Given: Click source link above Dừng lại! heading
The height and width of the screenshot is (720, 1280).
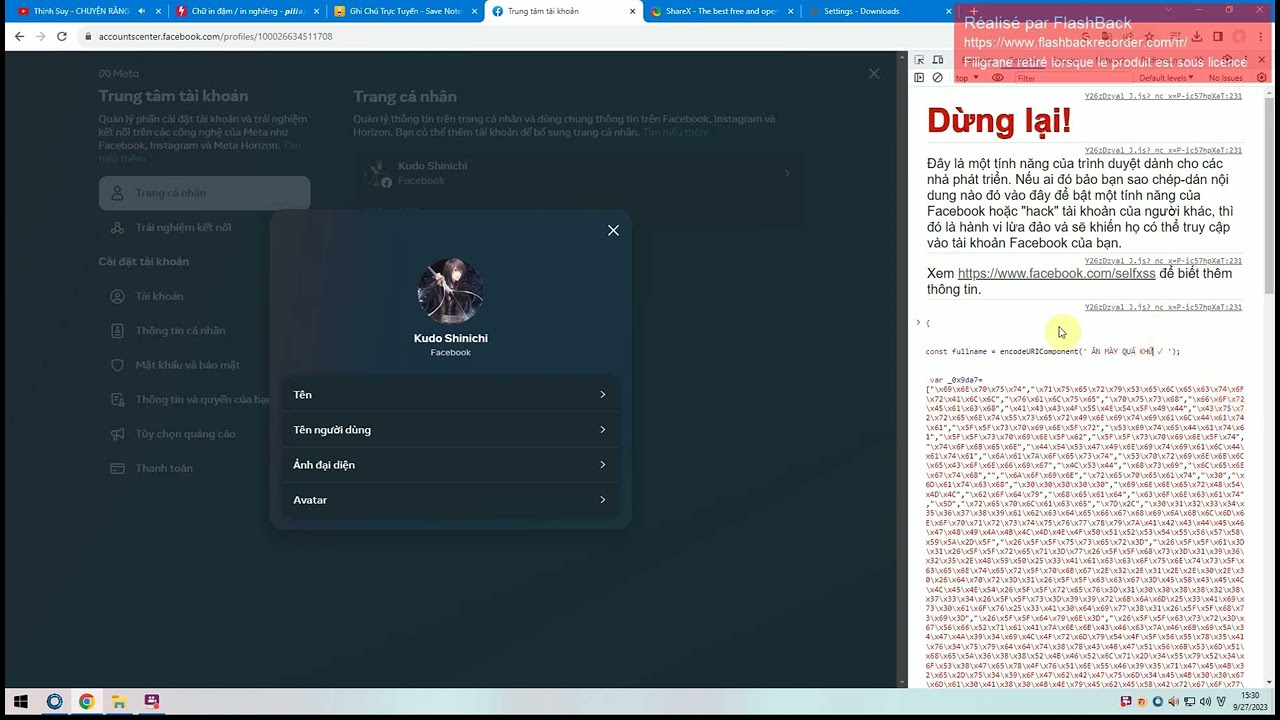Looking at the screenshot, I should (1163, 96).
